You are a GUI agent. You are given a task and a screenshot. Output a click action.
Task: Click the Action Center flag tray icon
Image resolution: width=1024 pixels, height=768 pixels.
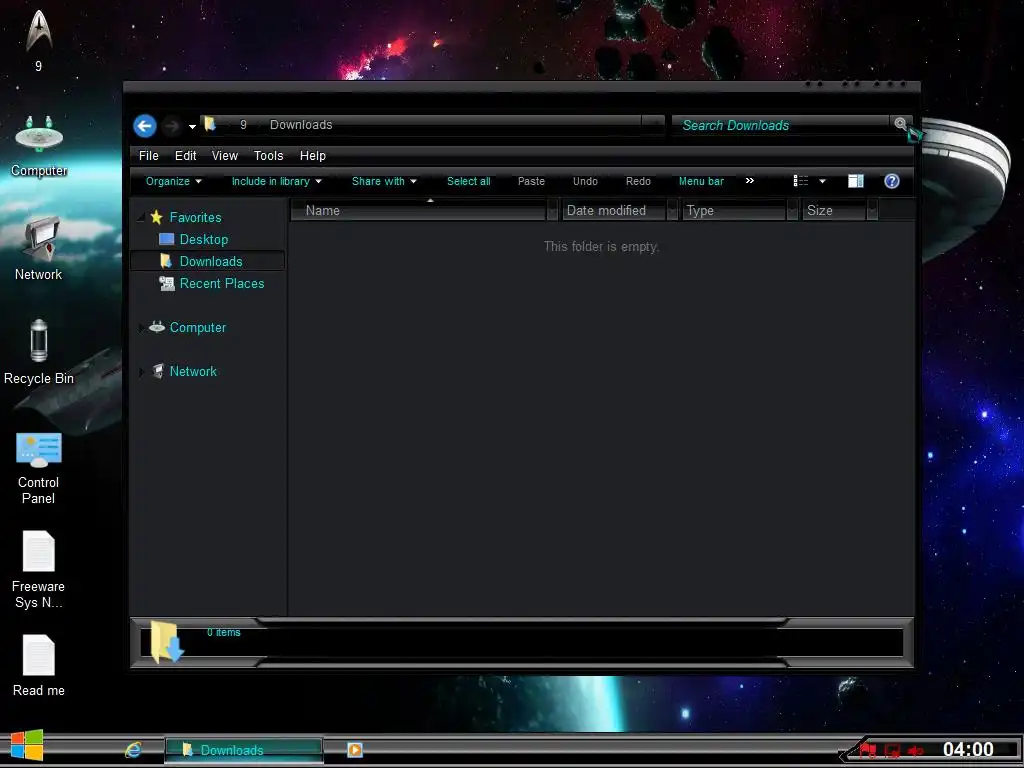point(868,750)
